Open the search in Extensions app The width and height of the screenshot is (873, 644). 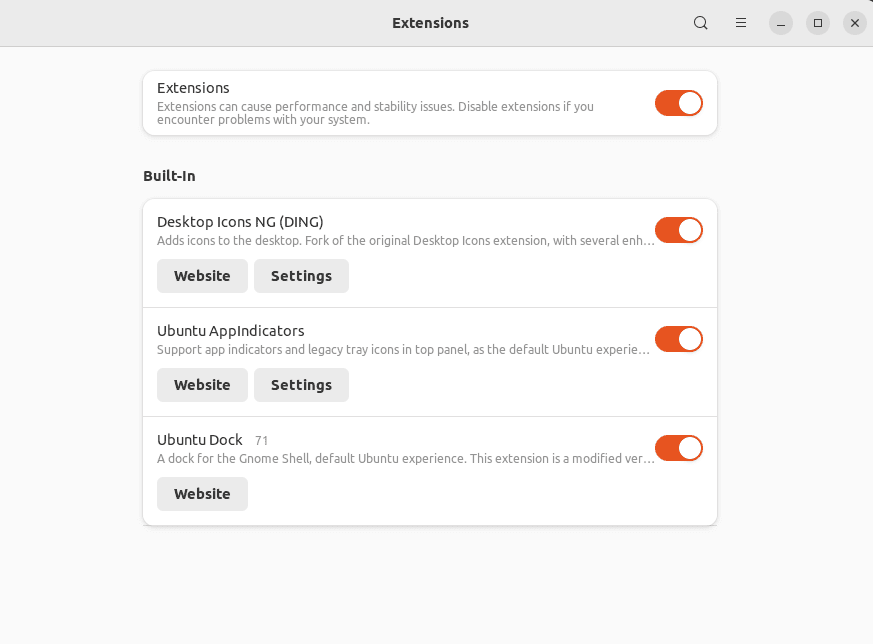tap(700, 22)
